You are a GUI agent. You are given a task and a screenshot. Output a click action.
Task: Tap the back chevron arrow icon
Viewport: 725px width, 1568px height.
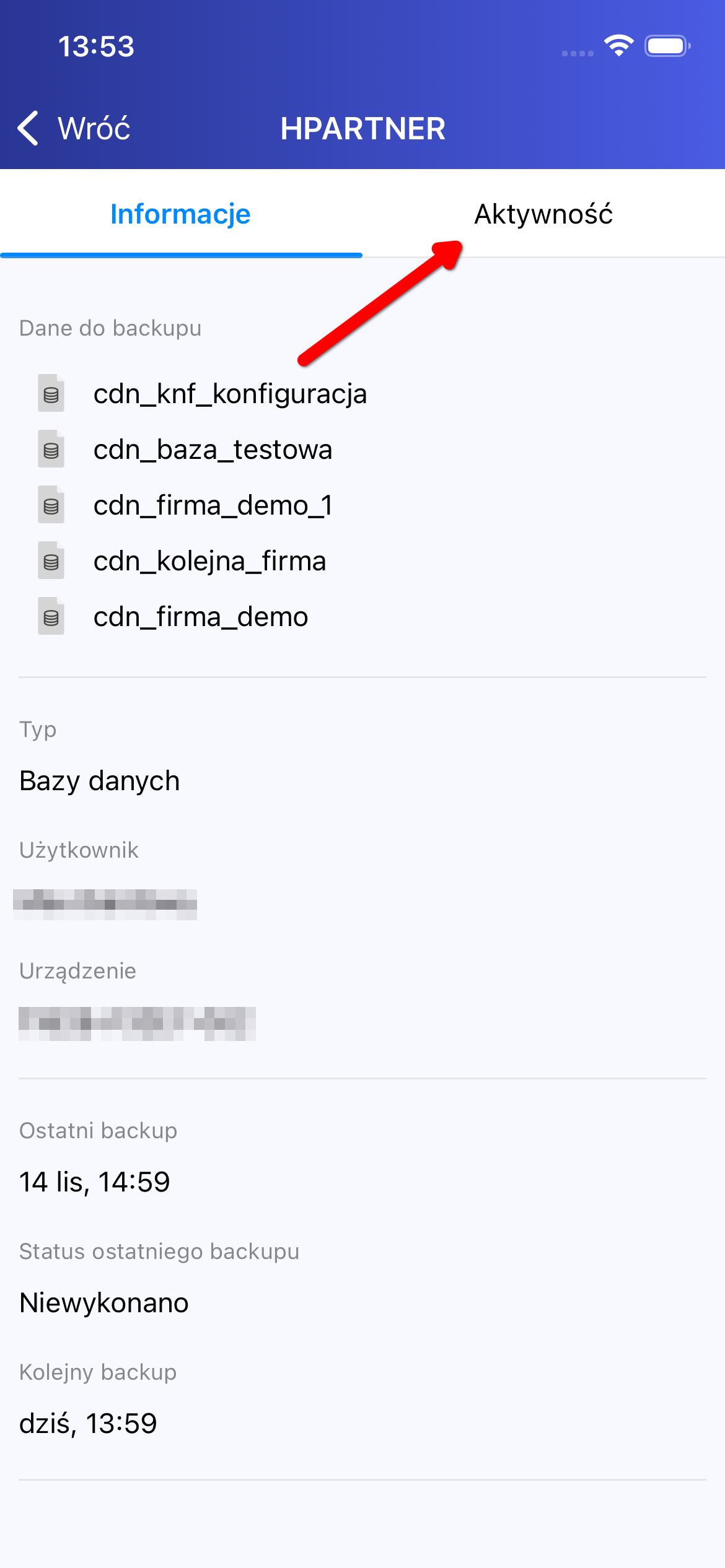pos(29,128)
